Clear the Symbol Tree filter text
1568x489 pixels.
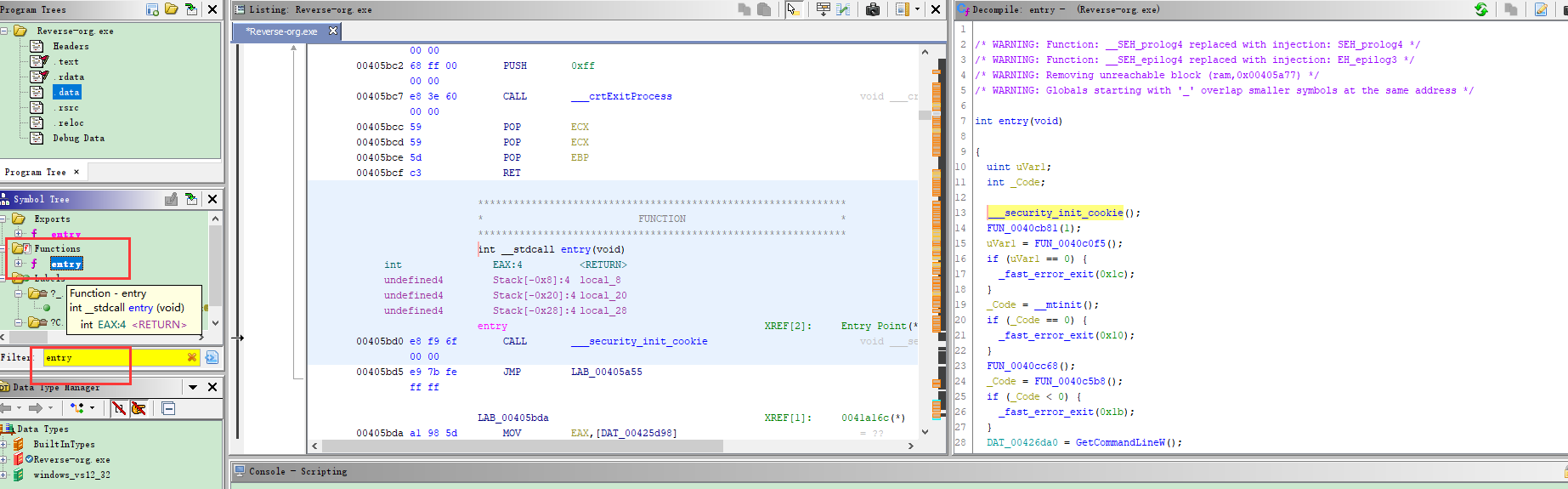[192, 357]
